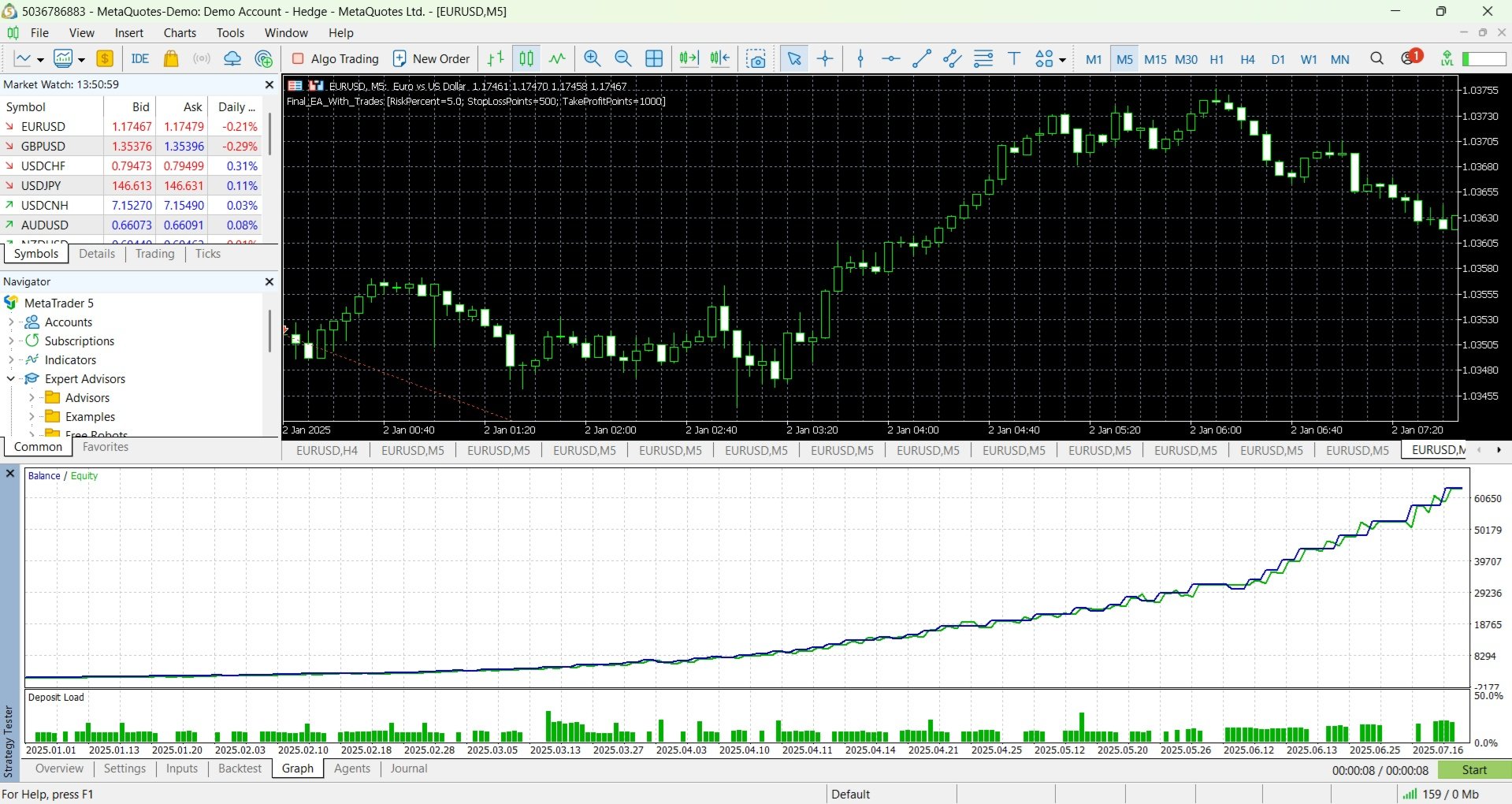The height and width of the screenshot is (804, 1512).
Task: Select the cursor arrow tool
Action: 794,59
